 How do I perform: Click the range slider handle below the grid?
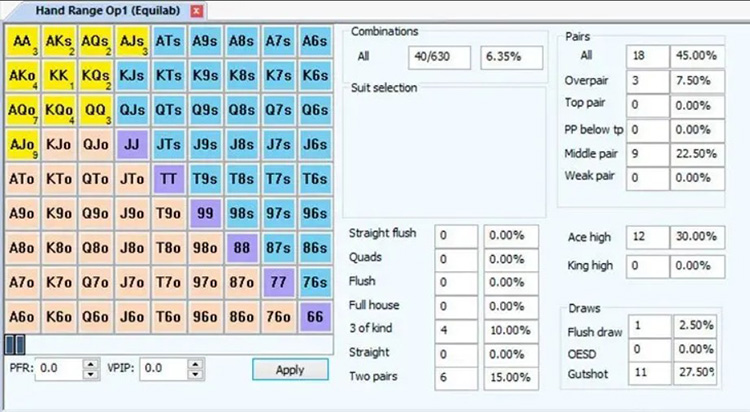point(14,344)
